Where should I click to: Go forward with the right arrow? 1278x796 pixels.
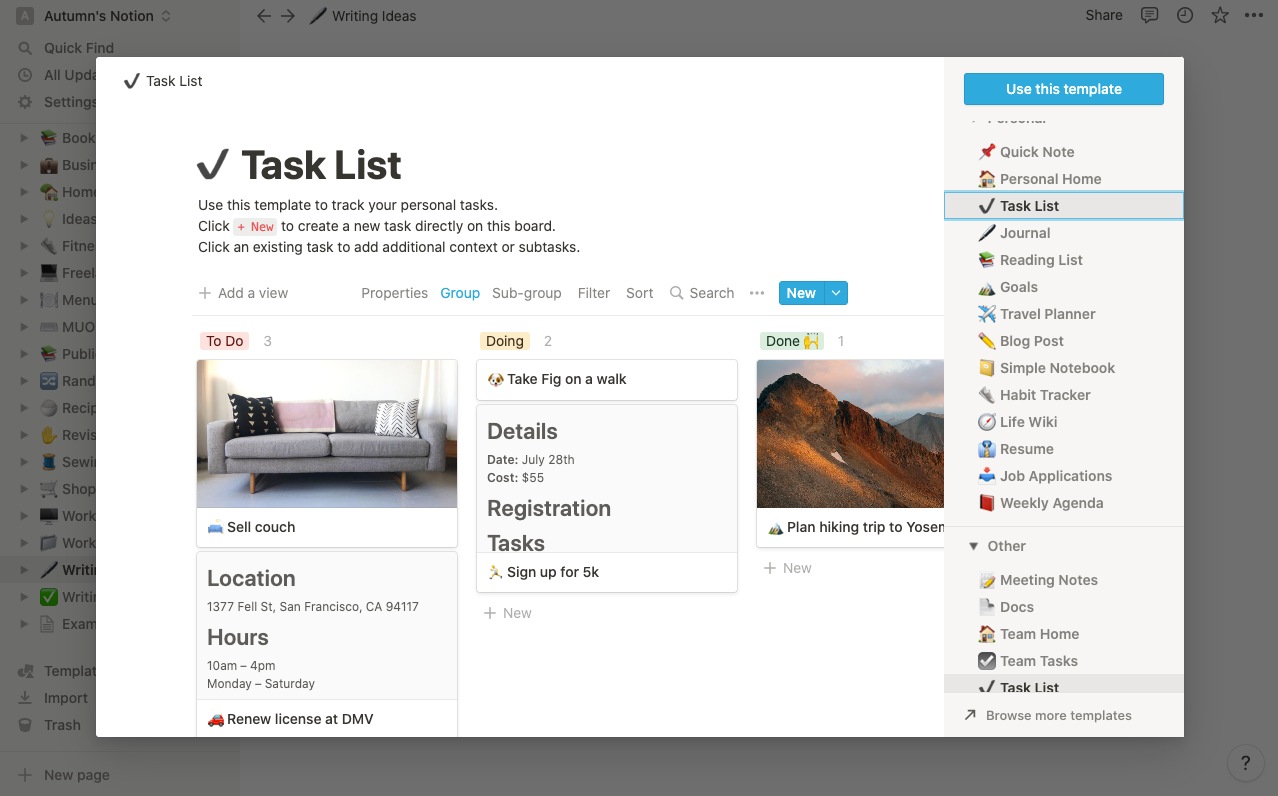point(288,16)
